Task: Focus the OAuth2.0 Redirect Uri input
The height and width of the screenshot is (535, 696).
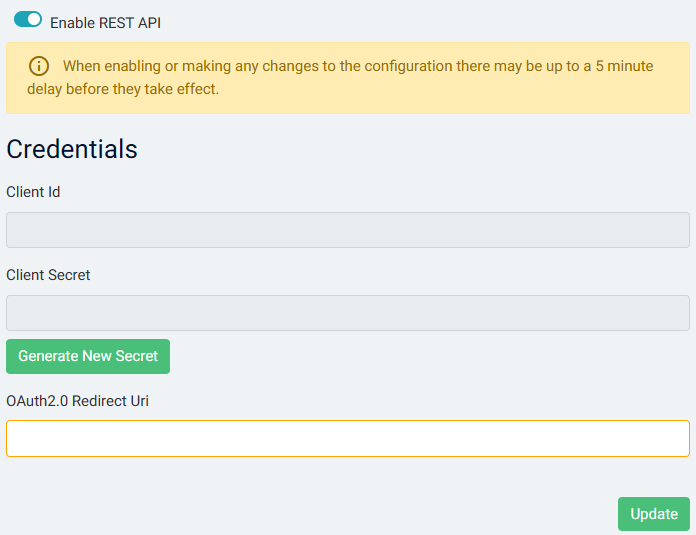Action: click(x=347, y=438)
